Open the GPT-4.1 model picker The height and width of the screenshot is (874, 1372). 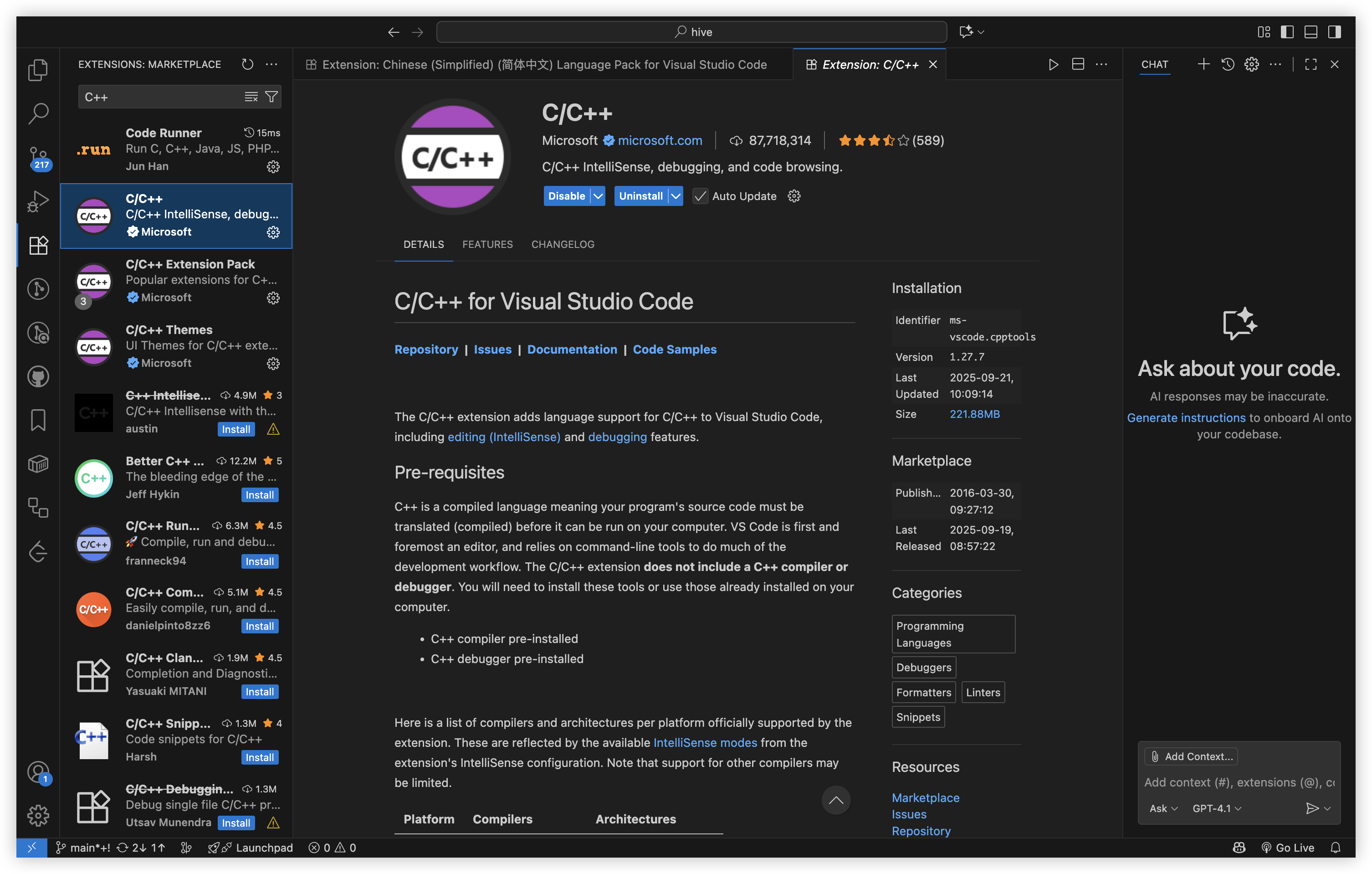pyautogui.click(x=1217, y=808)
